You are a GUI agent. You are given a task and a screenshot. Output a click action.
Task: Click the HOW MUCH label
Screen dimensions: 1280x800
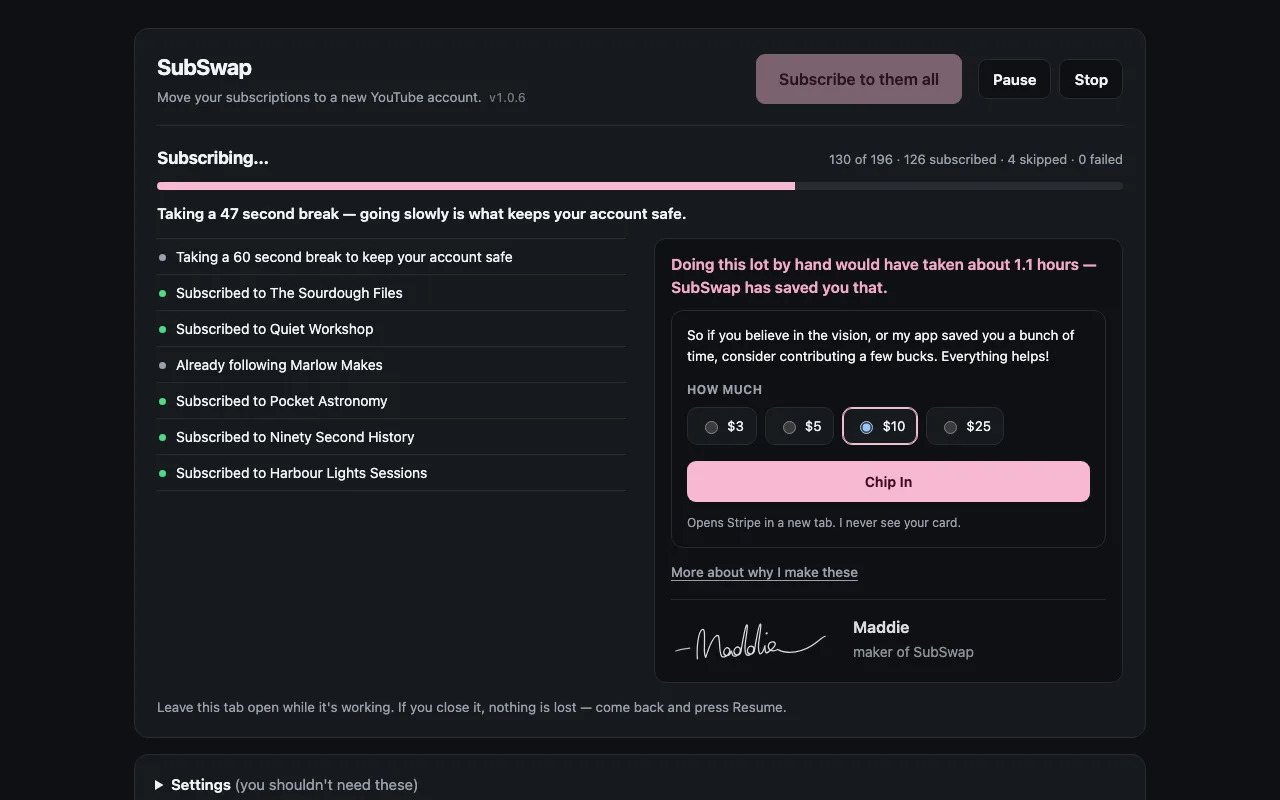tap(724, 390)
